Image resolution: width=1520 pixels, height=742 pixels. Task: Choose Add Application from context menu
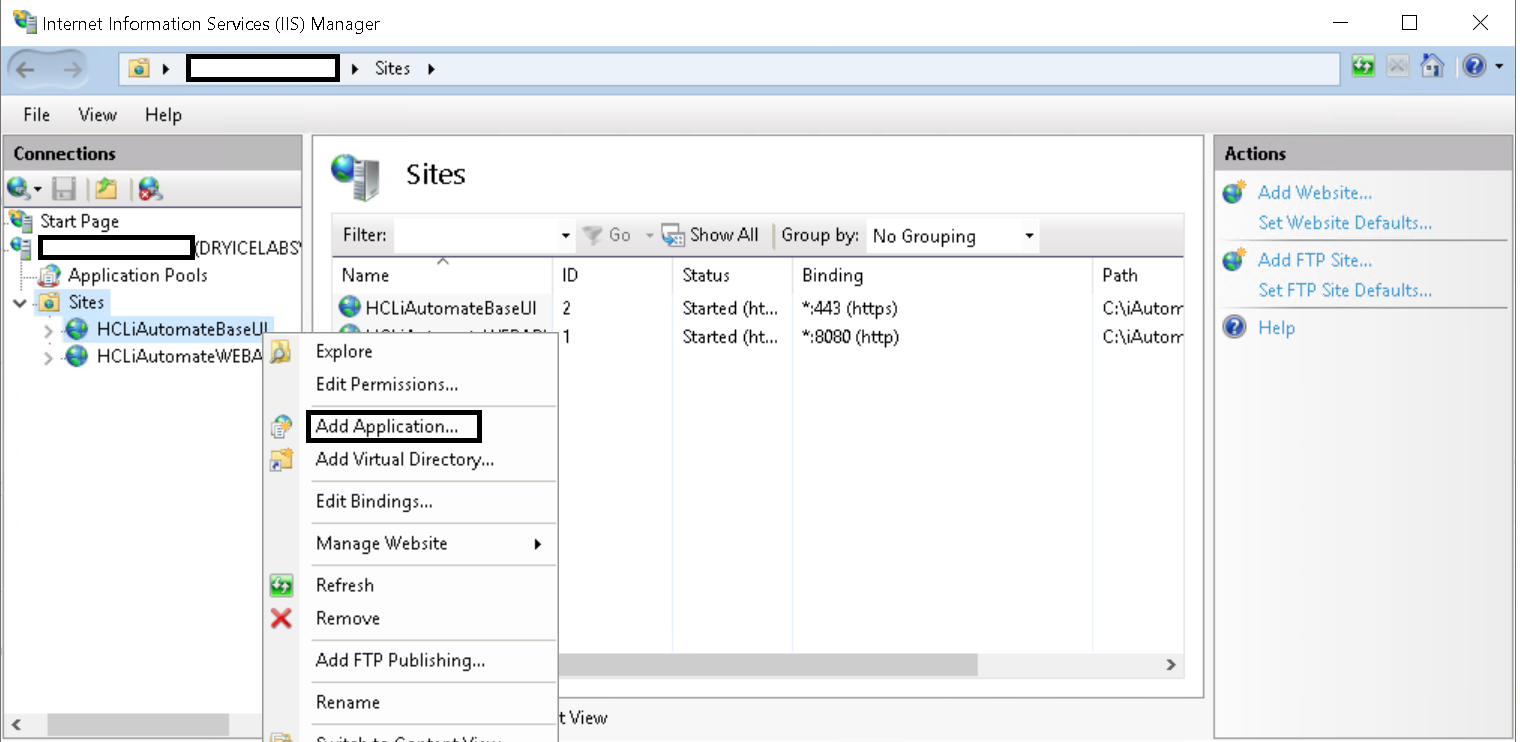[387, 426]
